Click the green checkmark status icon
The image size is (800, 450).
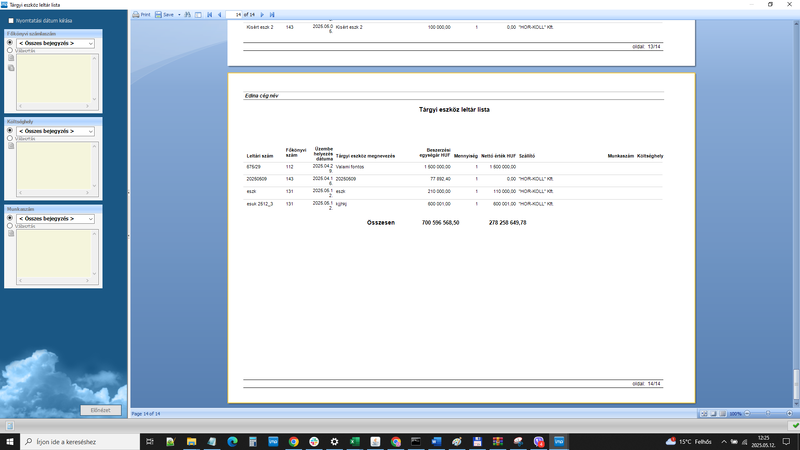coord(795,426)
